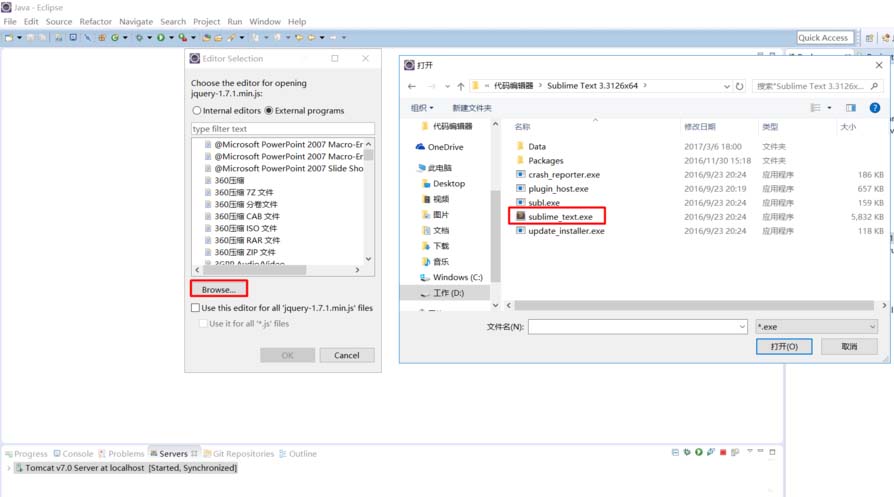The image size is (894, 497).
Task: Click the horizontal scrollbar in the file list
Action: pos(694,305)
